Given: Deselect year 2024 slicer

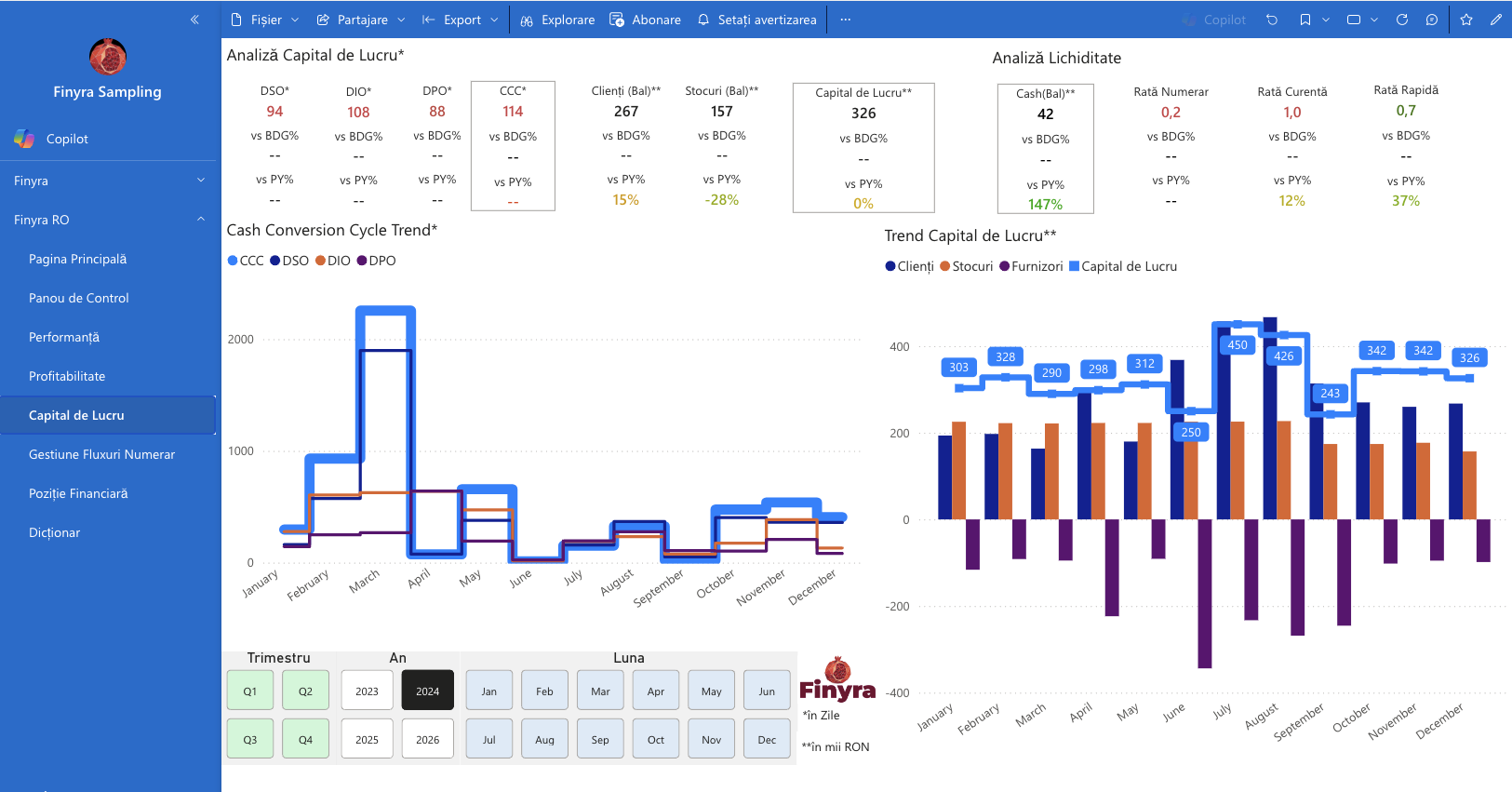Looking at the screenshot, I should click(x=428, y=691).
